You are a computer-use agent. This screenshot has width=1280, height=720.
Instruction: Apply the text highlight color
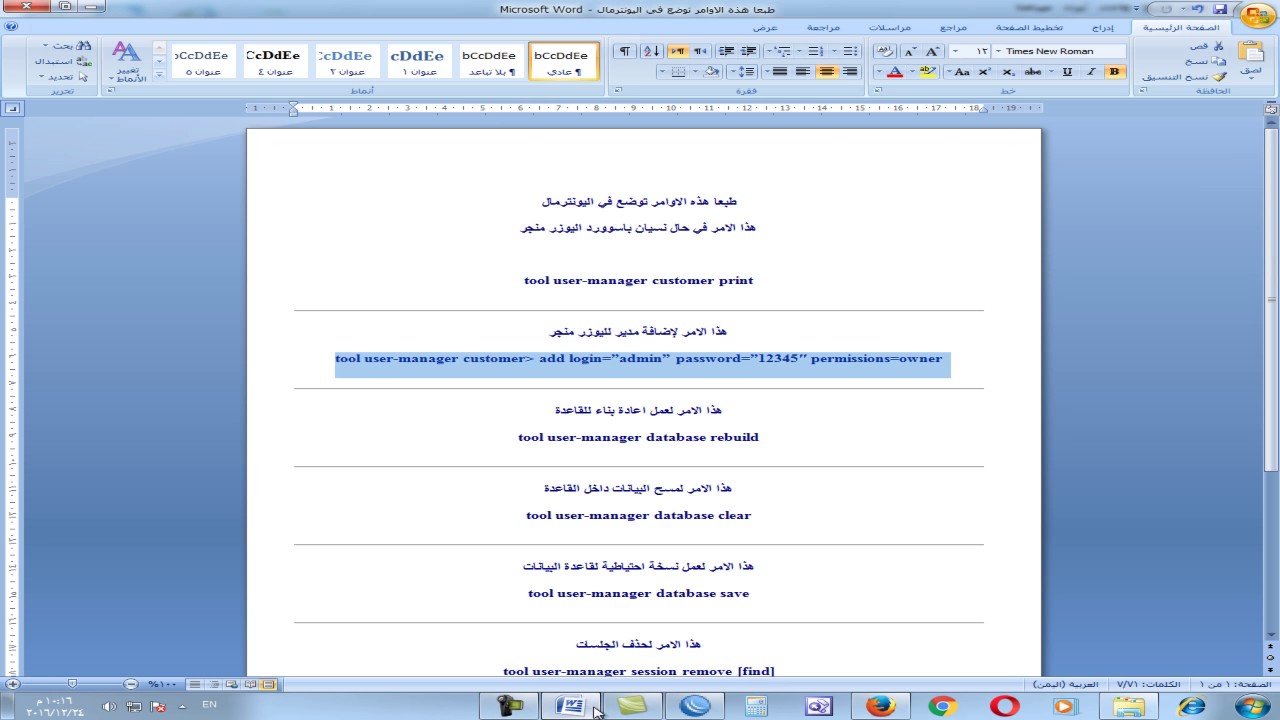(x=927, y=72)
